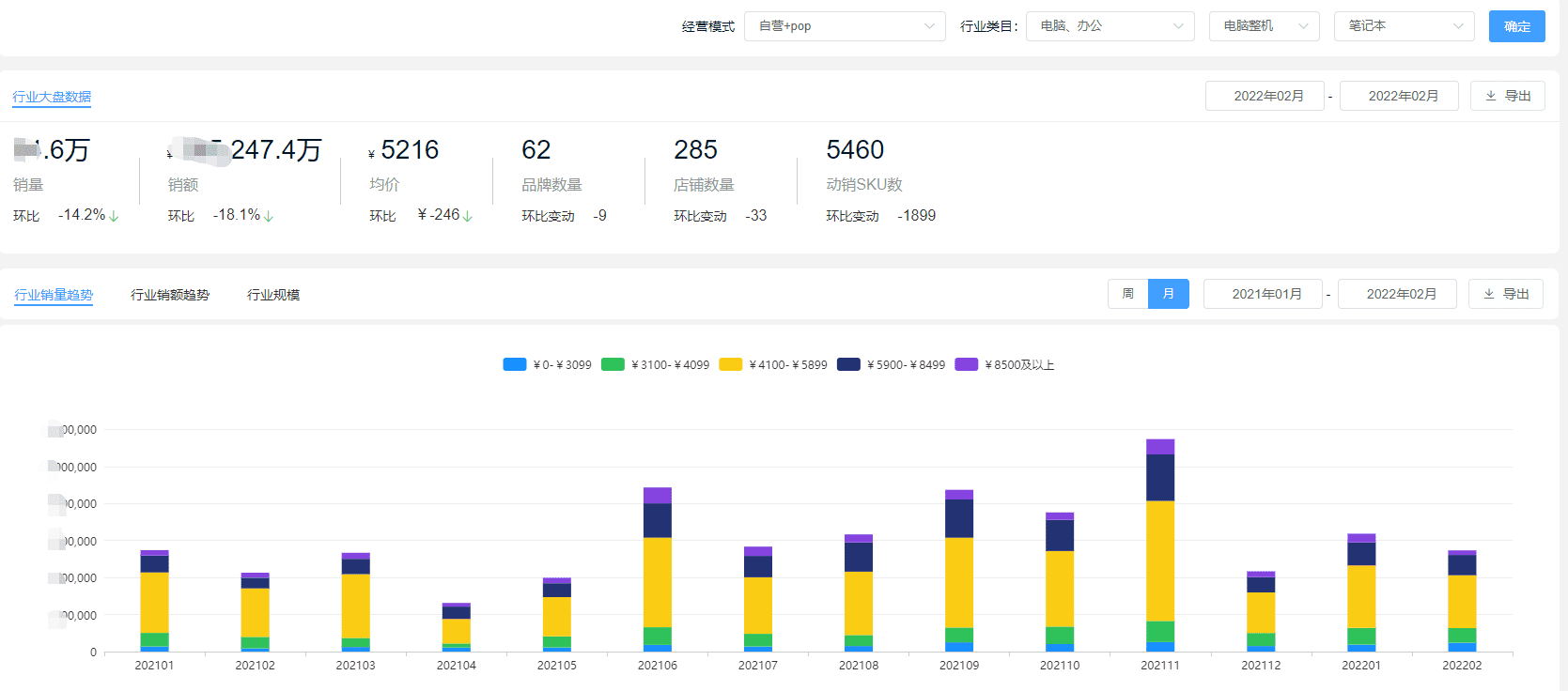Click x-axis label 202112
This screenshot has width=1568, height=691.
coord(1261,665)
